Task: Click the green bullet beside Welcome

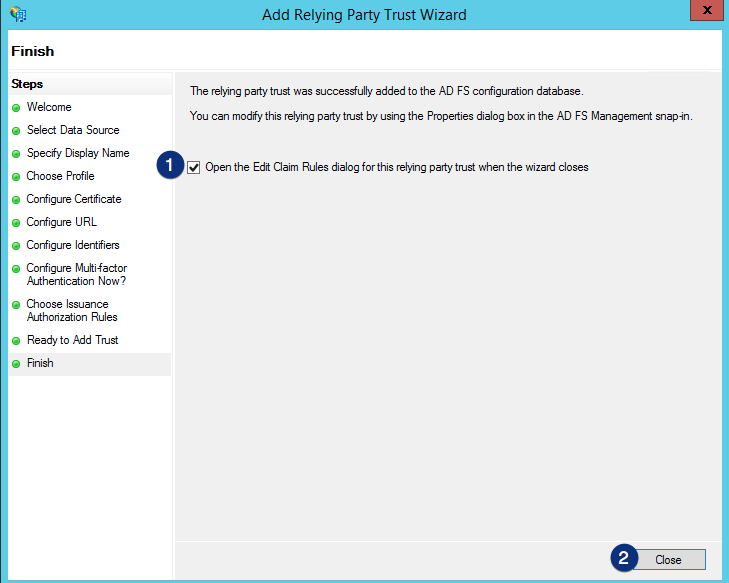Action: [16, 108]
